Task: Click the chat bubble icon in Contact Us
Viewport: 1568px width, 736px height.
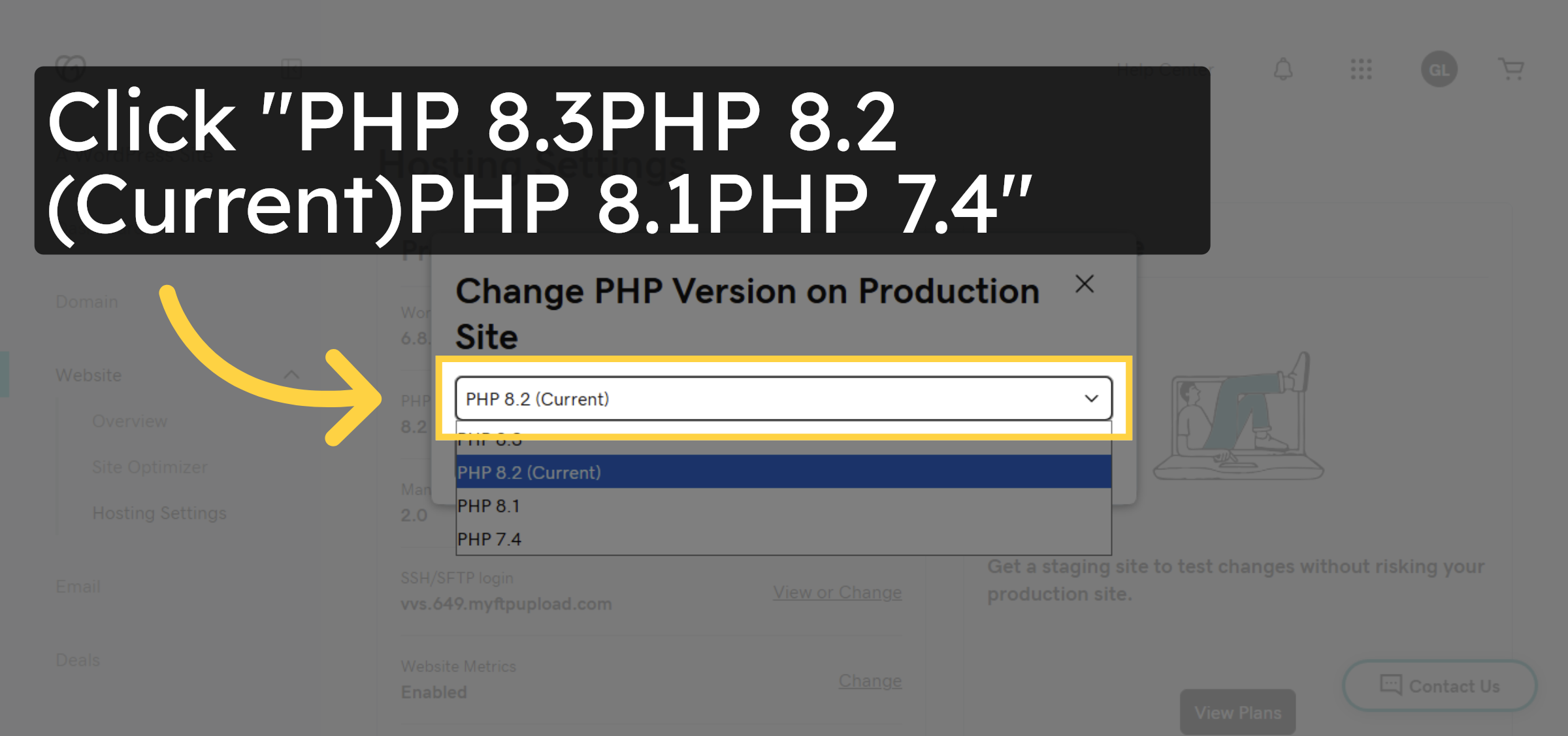Action: (x=1390, y=685)
